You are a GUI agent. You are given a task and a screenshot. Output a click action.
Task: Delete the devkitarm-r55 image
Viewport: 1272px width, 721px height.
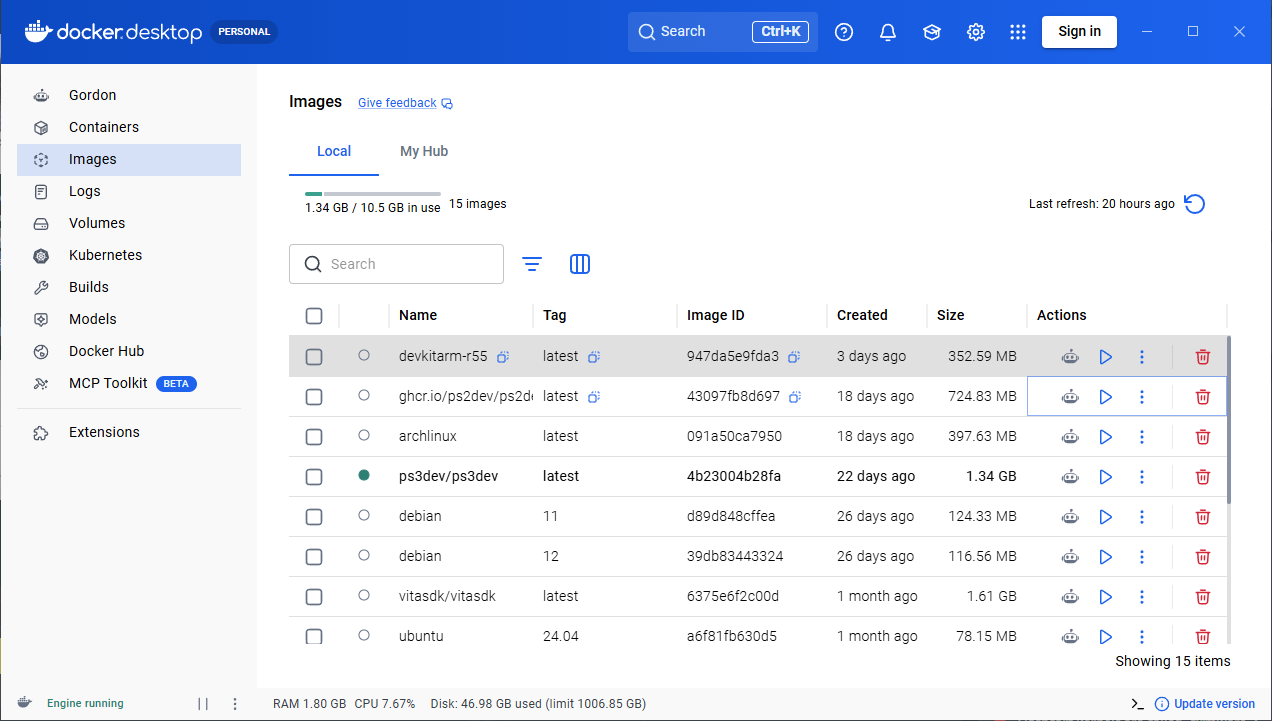click(1203, 357)
